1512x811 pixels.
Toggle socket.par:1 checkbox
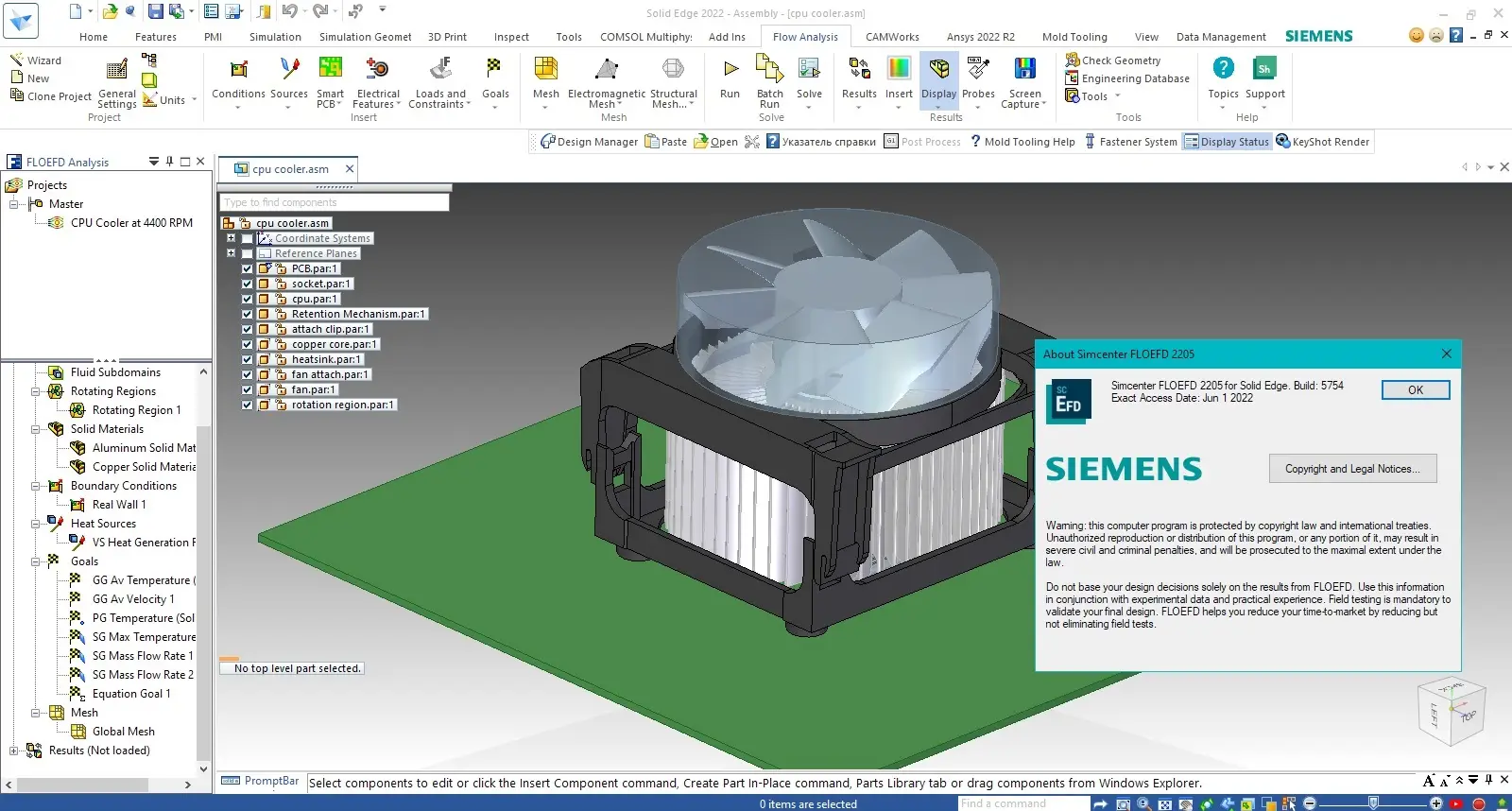(248, 284)
